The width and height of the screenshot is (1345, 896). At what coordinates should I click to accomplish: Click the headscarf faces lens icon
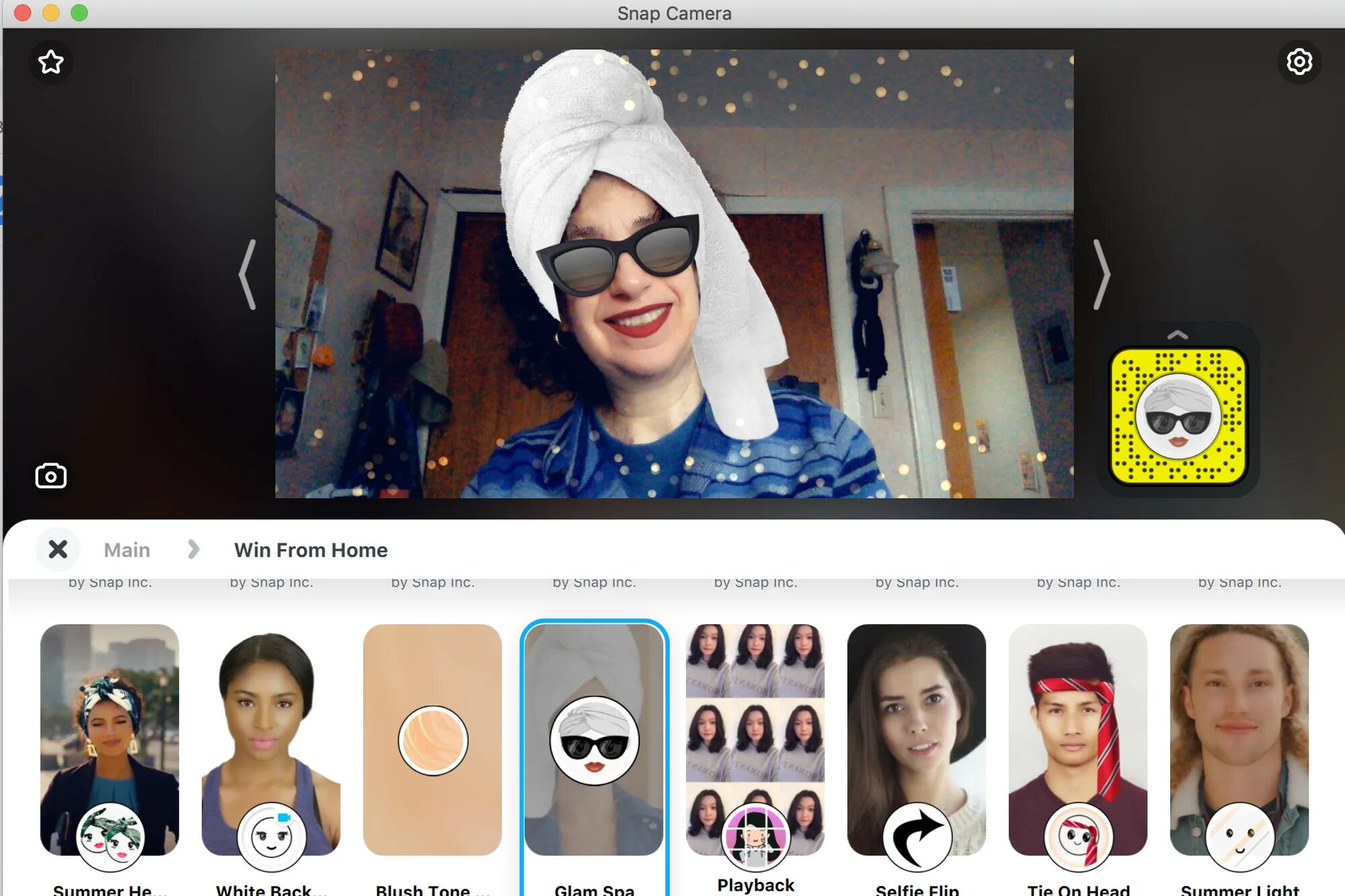(x=110, y=837)
